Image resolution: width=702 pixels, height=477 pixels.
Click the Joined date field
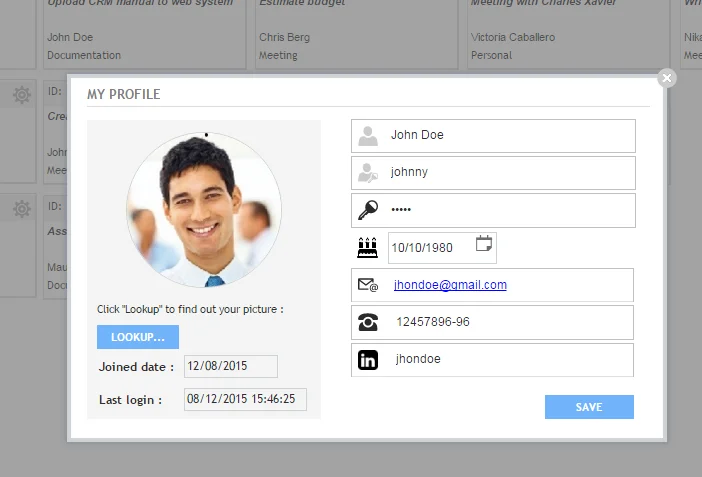(230, 366)
